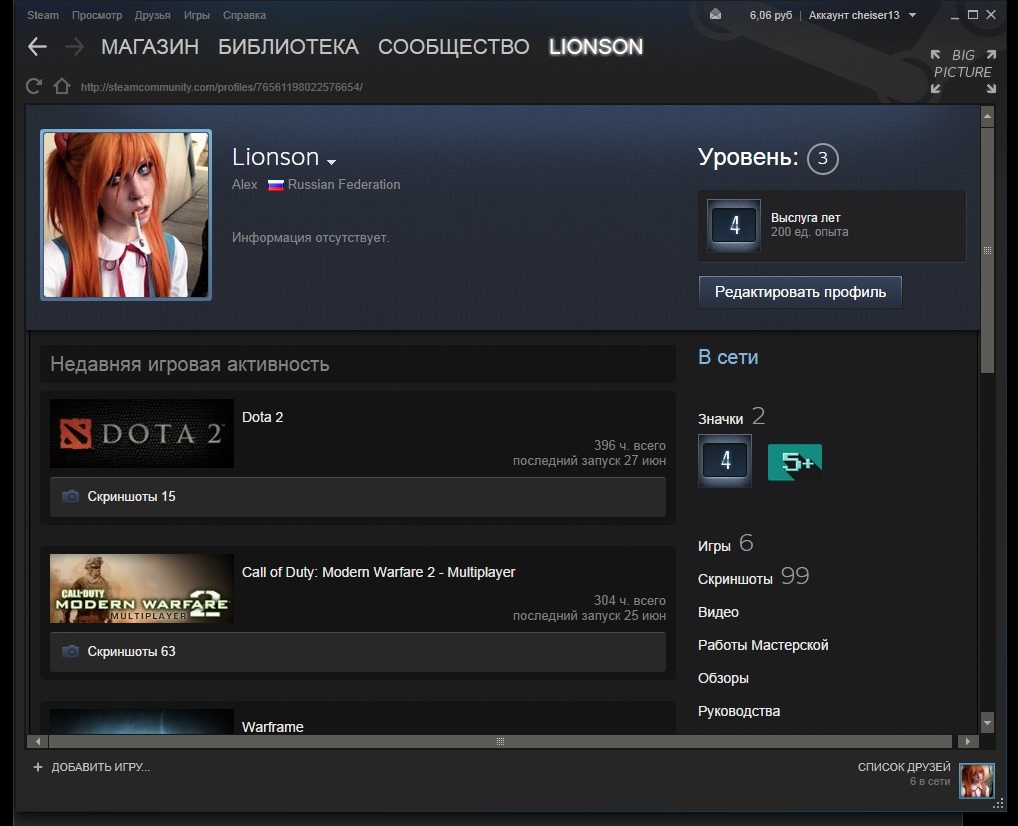
Task: Switch to the LIONSON tab
Action: pos(596,47)
